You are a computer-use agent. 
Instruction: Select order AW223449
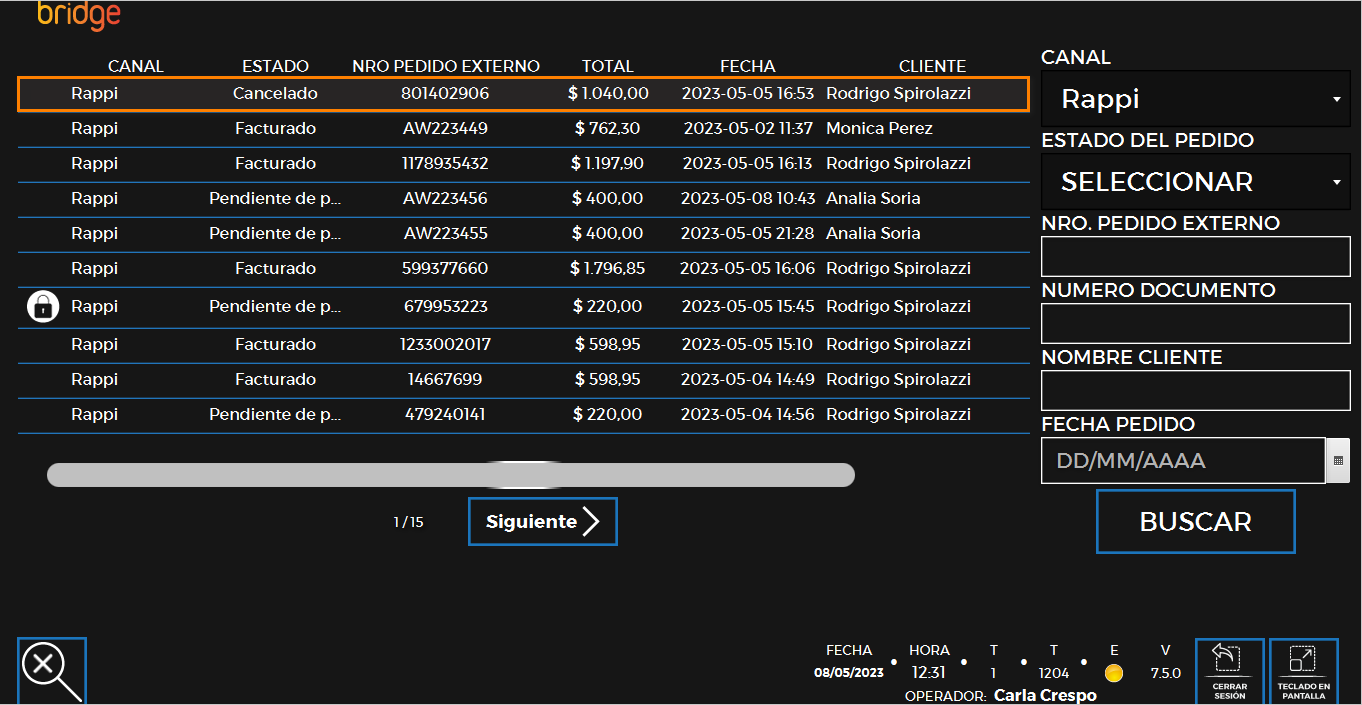[x=446, y=128]
